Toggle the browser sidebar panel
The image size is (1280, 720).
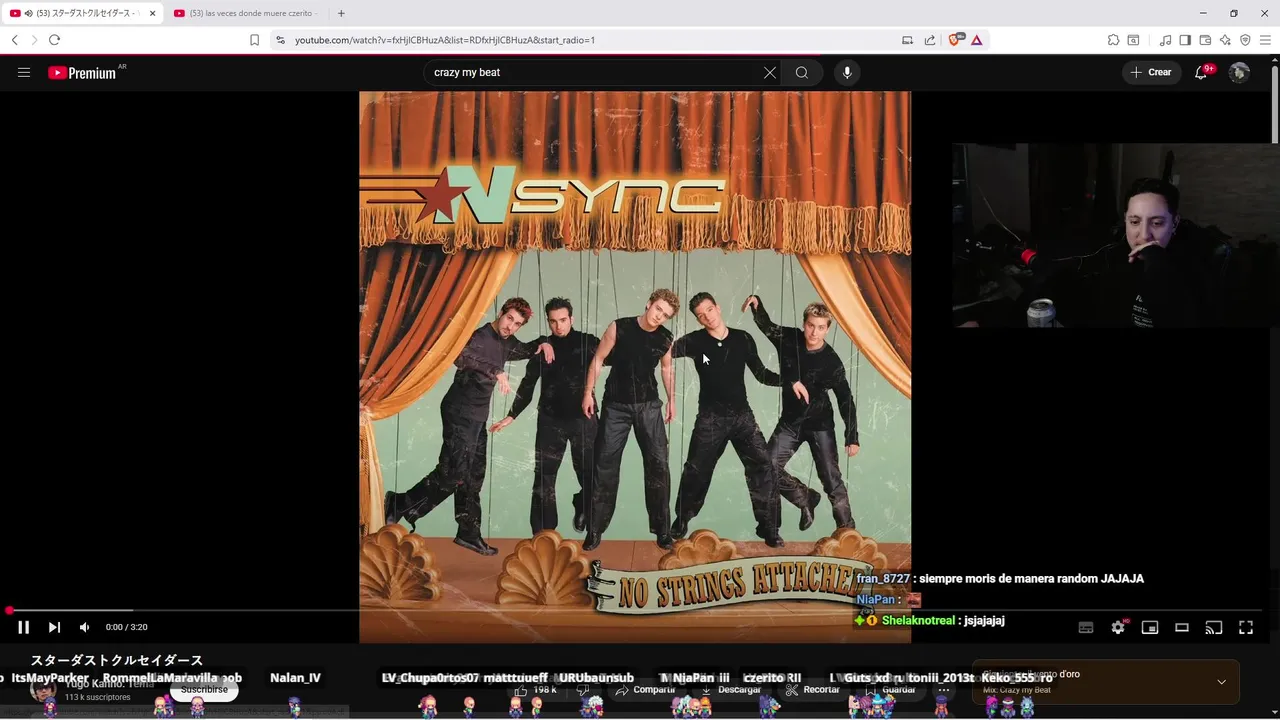click(1185, 40)
